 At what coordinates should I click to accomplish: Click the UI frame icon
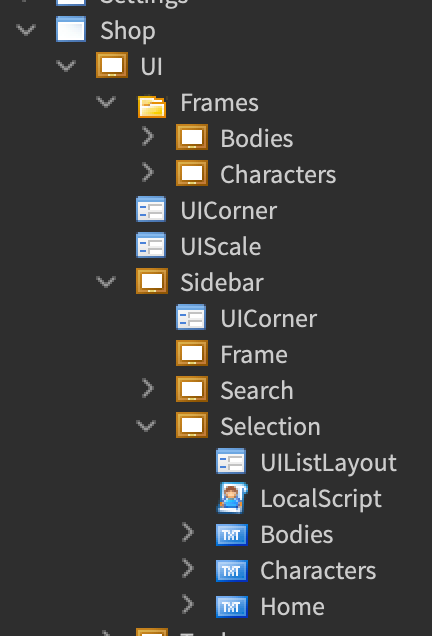pyautogui.click(x=112, y=65)
